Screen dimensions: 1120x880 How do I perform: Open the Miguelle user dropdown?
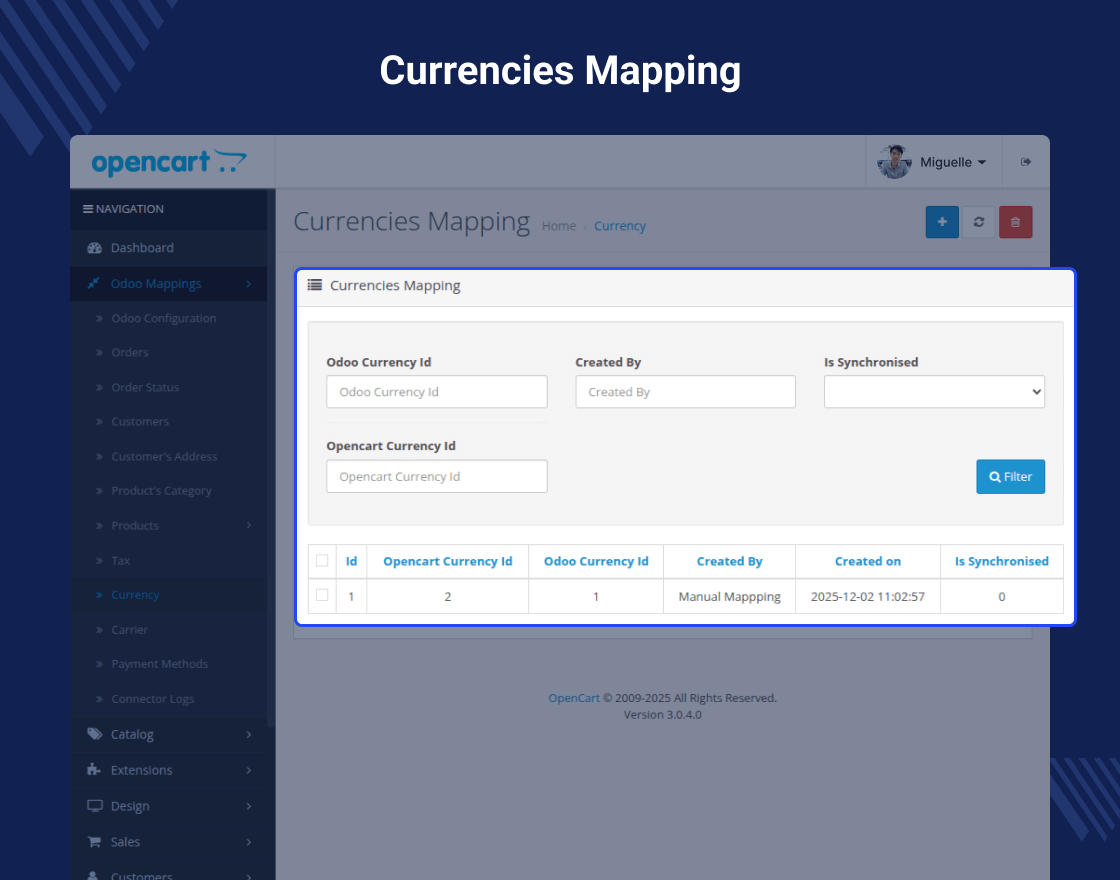[953, 162]
